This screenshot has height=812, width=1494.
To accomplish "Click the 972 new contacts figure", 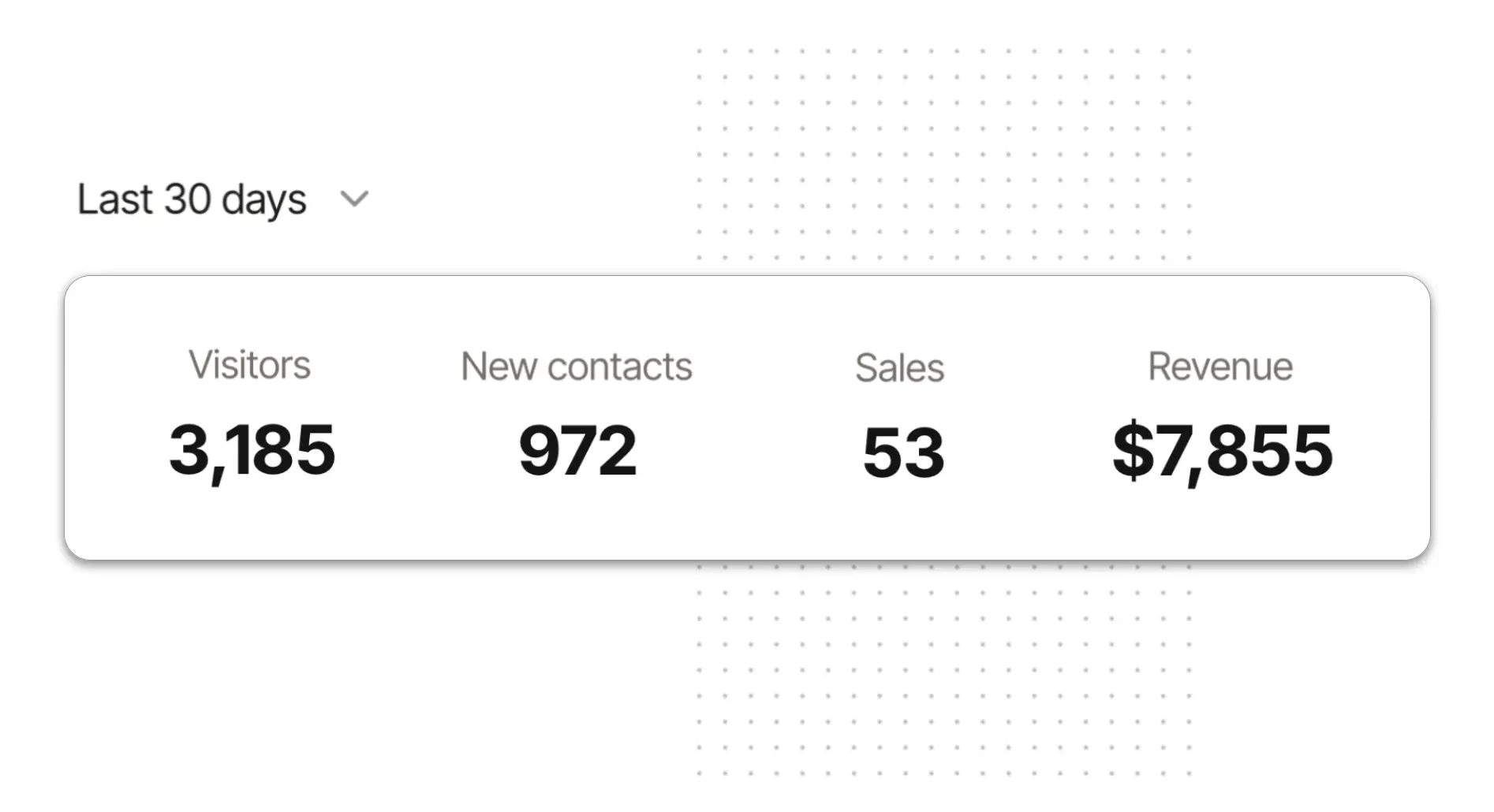I will [577, 450].
